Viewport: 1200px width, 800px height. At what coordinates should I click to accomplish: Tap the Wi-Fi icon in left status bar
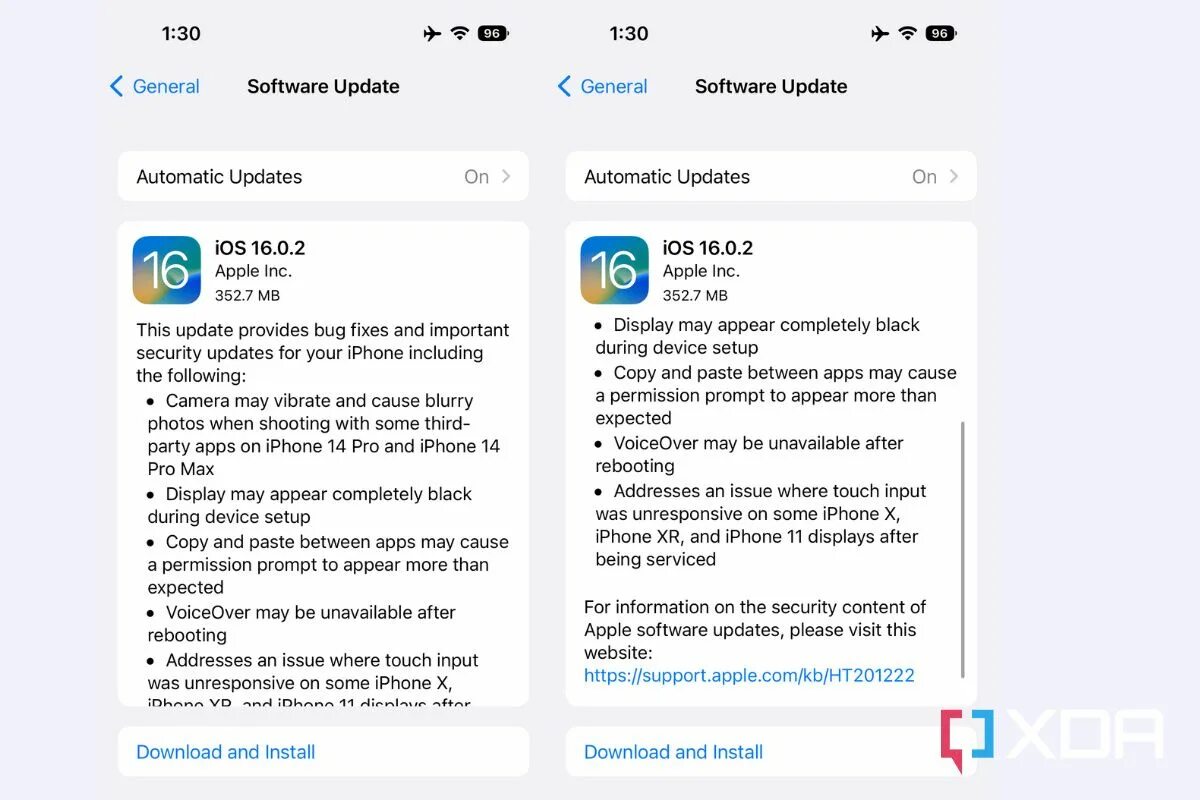tap(460, 33)
